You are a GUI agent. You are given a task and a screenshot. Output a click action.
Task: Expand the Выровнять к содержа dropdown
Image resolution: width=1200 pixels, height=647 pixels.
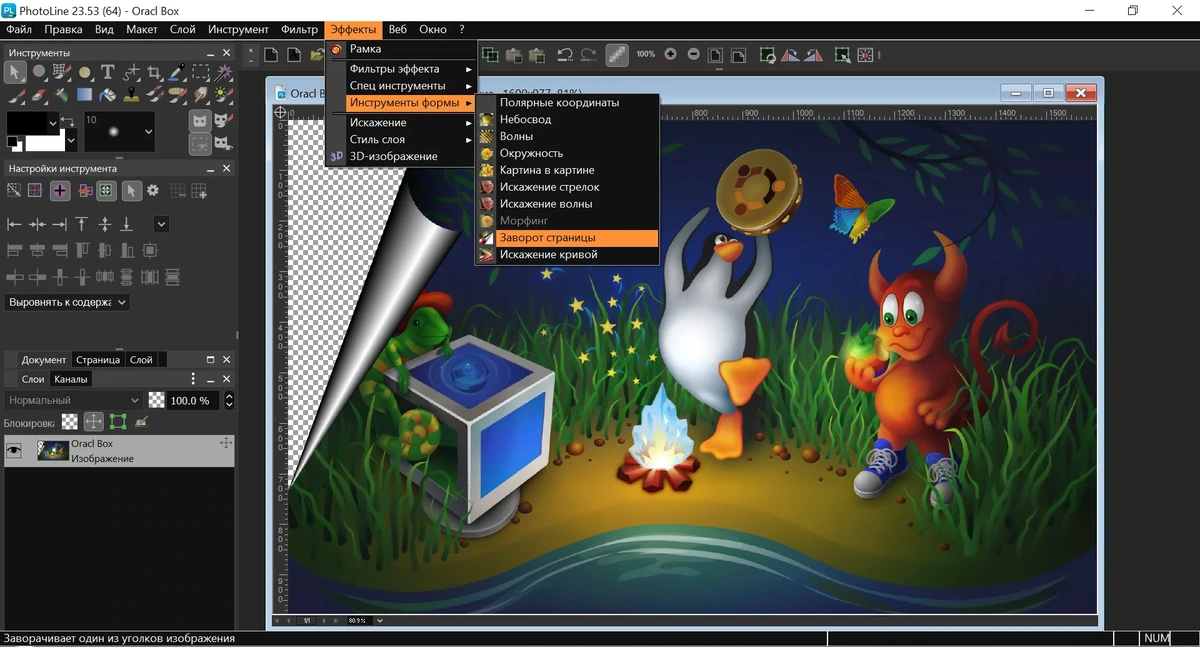click(x=68, y=302)
